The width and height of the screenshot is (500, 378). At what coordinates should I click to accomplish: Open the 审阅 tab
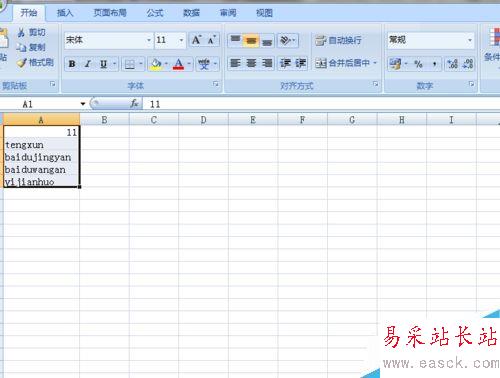click(x=228, y=13)
